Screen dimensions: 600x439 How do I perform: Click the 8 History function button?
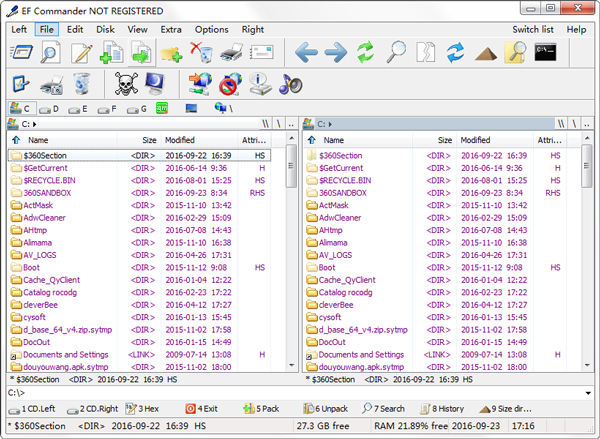(x=442, y=409)
